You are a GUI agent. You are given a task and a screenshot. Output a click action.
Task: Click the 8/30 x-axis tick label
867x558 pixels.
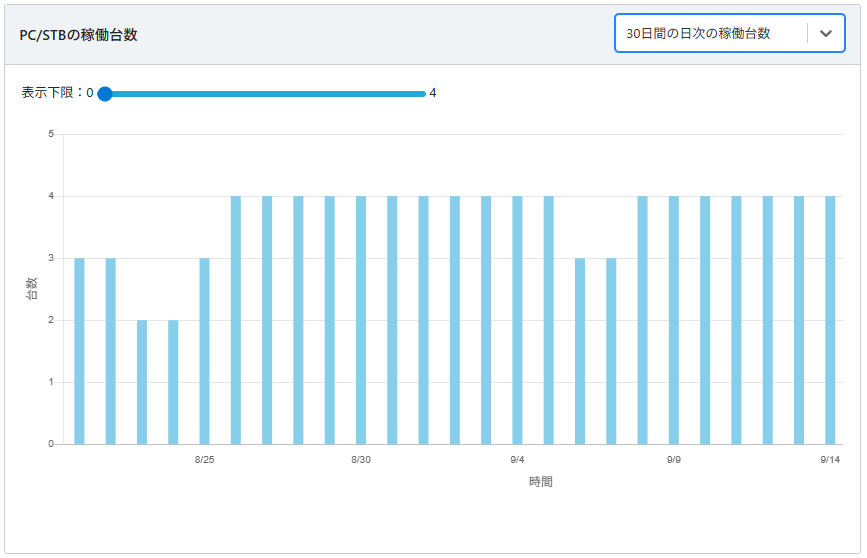[x=361, y=460]
